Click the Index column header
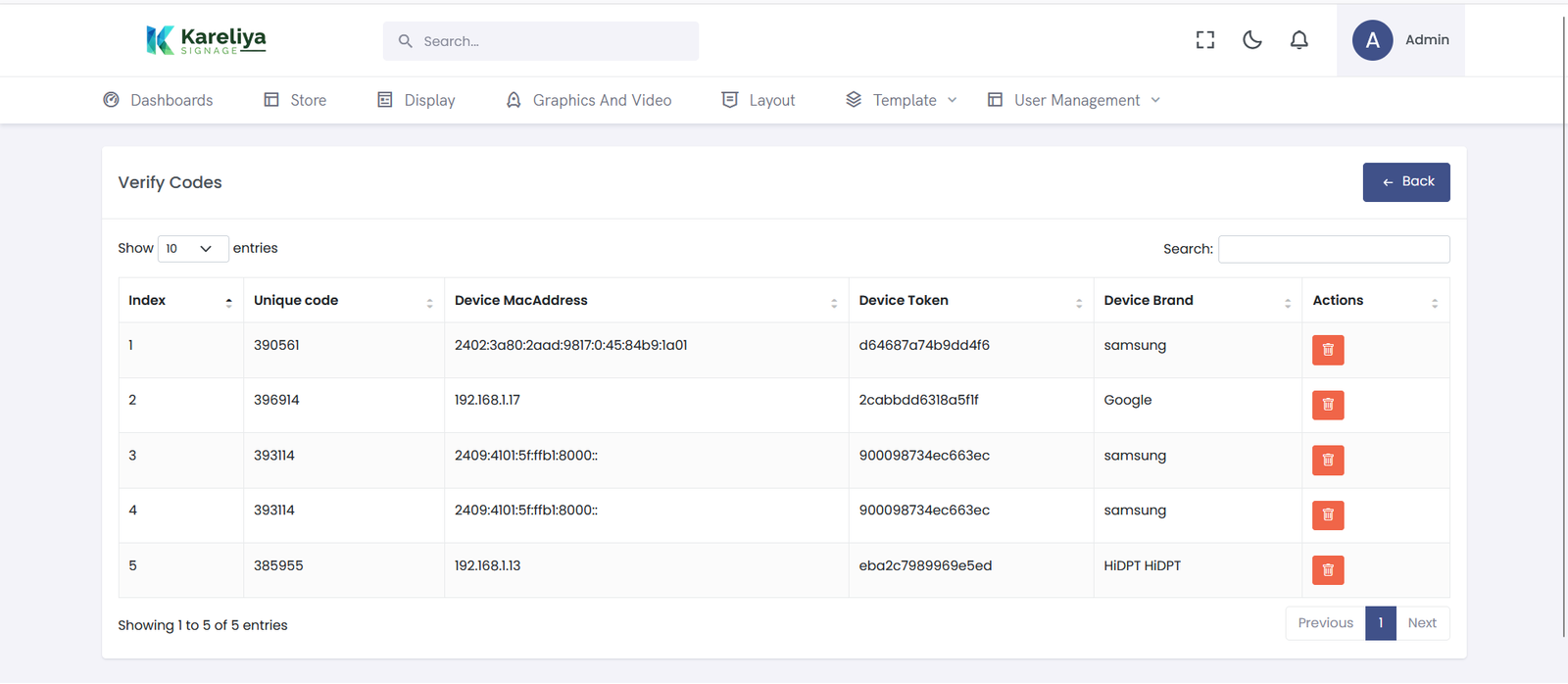Viewport: 1568px width, 684px height. (180, 301)
